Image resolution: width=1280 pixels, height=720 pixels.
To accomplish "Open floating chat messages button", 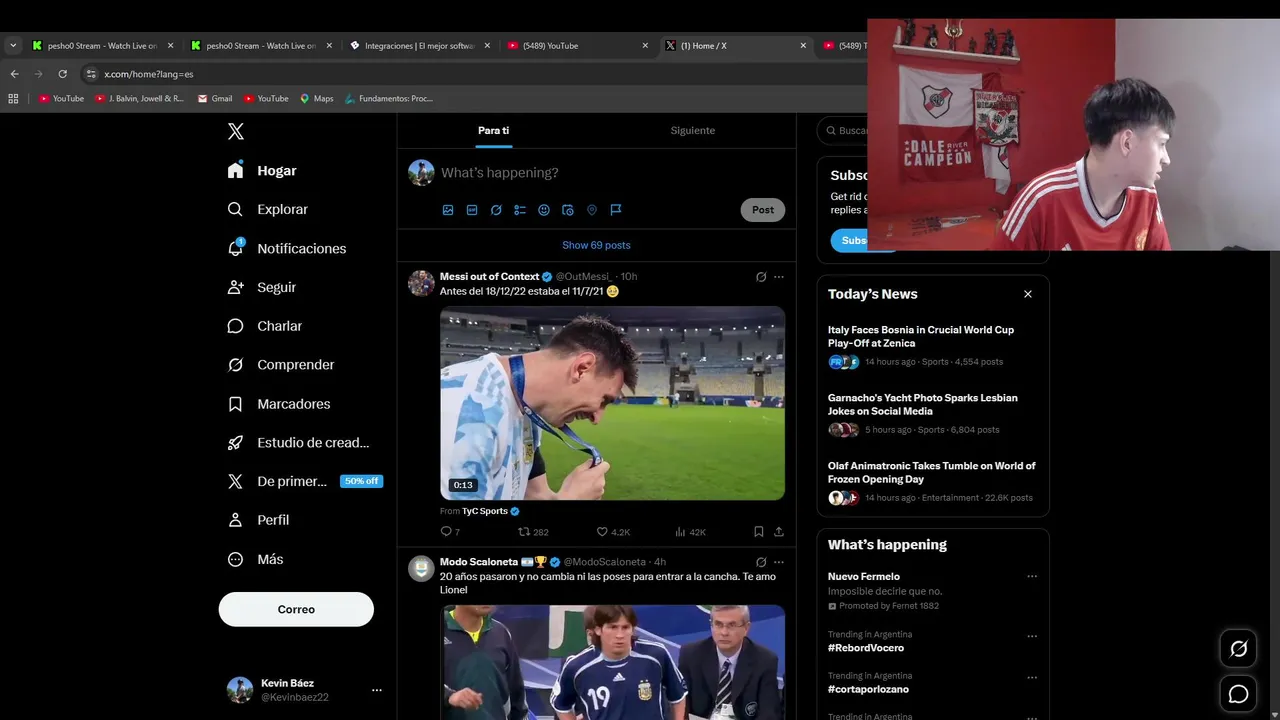I will coord(1238,694).
